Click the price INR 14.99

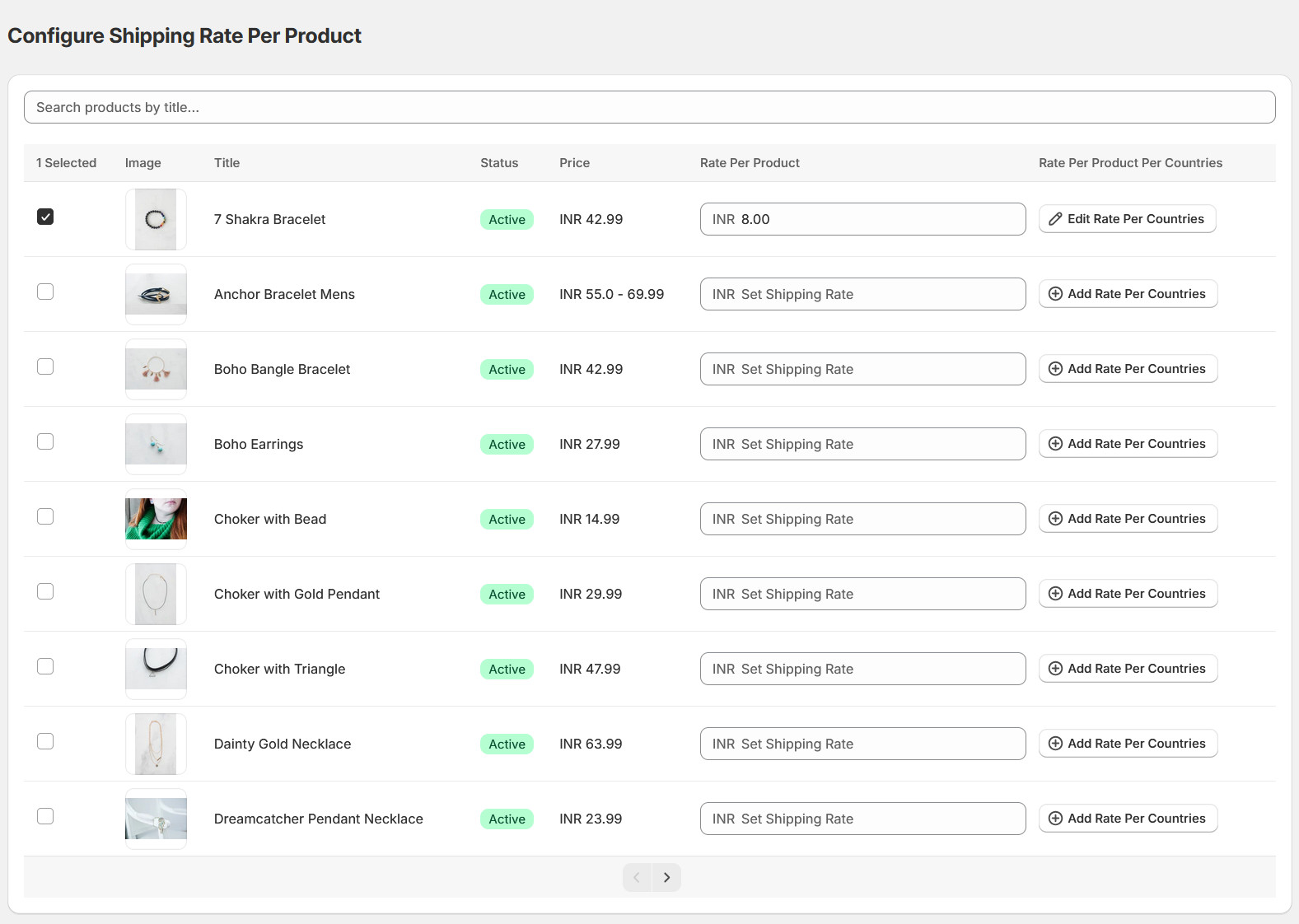[x=589, y=519]
